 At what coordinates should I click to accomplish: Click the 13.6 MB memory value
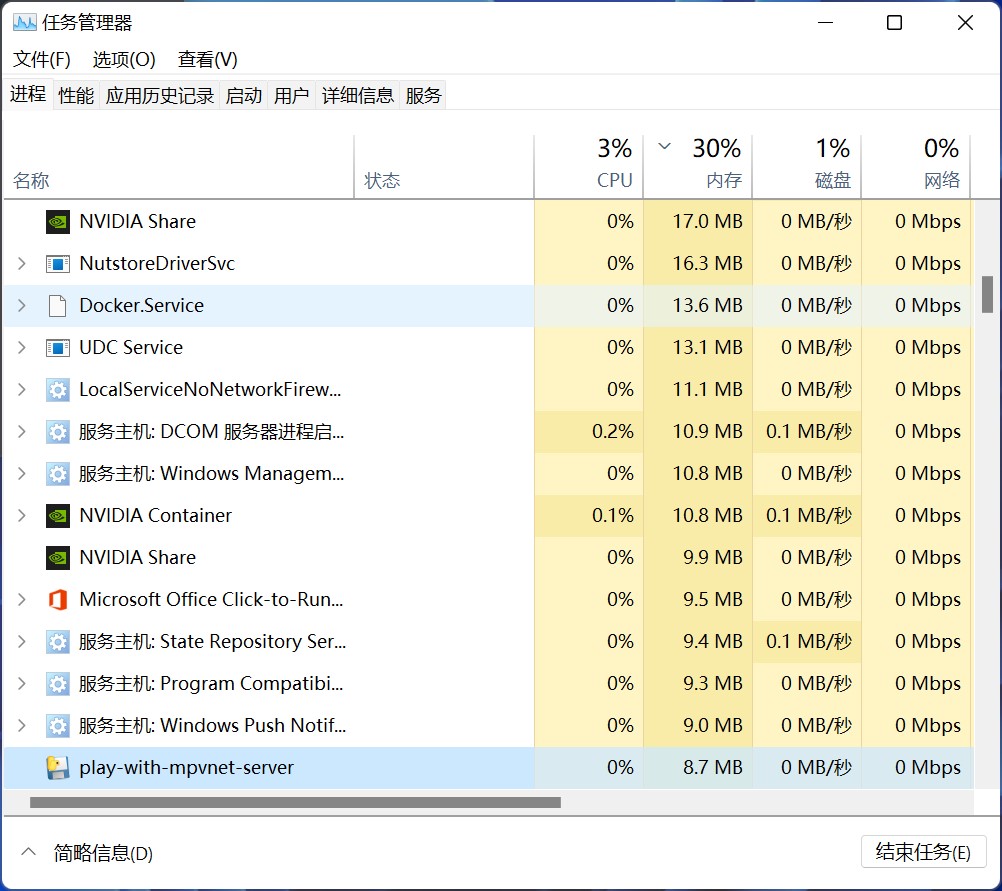(x=707, y=306)
